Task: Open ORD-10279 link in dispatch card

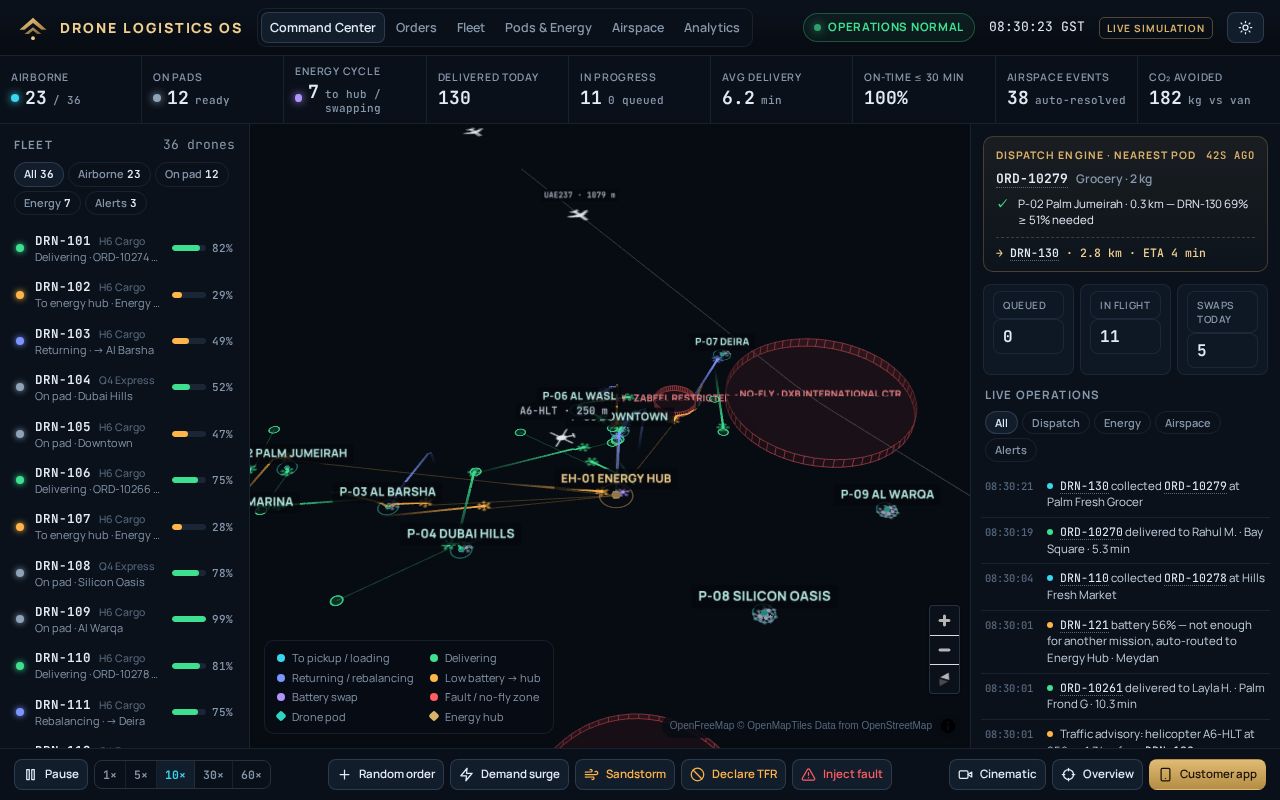Action: coord(1032,179)
